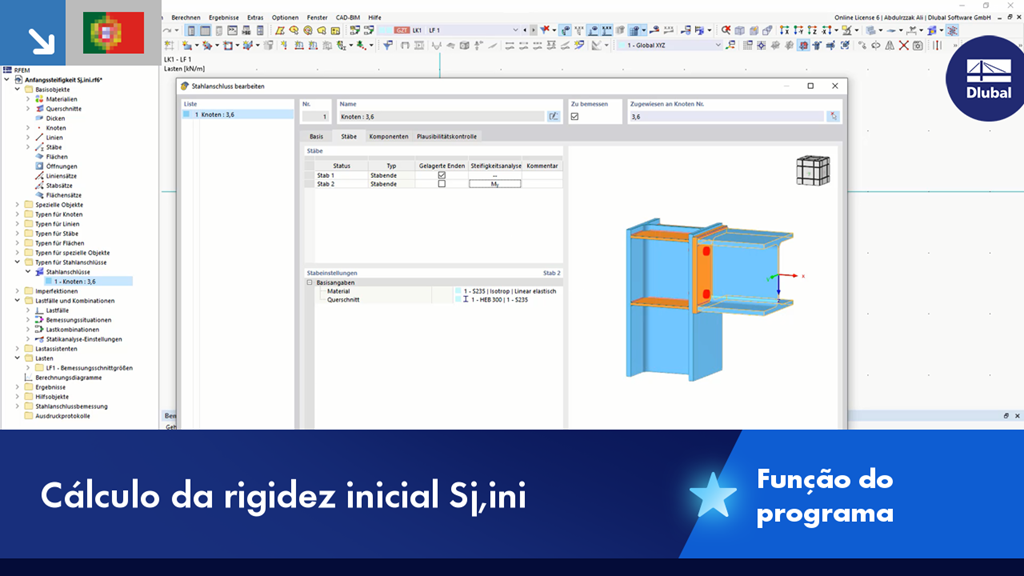Click the Dlubal logo badge
Image resolution: width=1024 pixels, height=576 pixels.
(x=986, y=79)
